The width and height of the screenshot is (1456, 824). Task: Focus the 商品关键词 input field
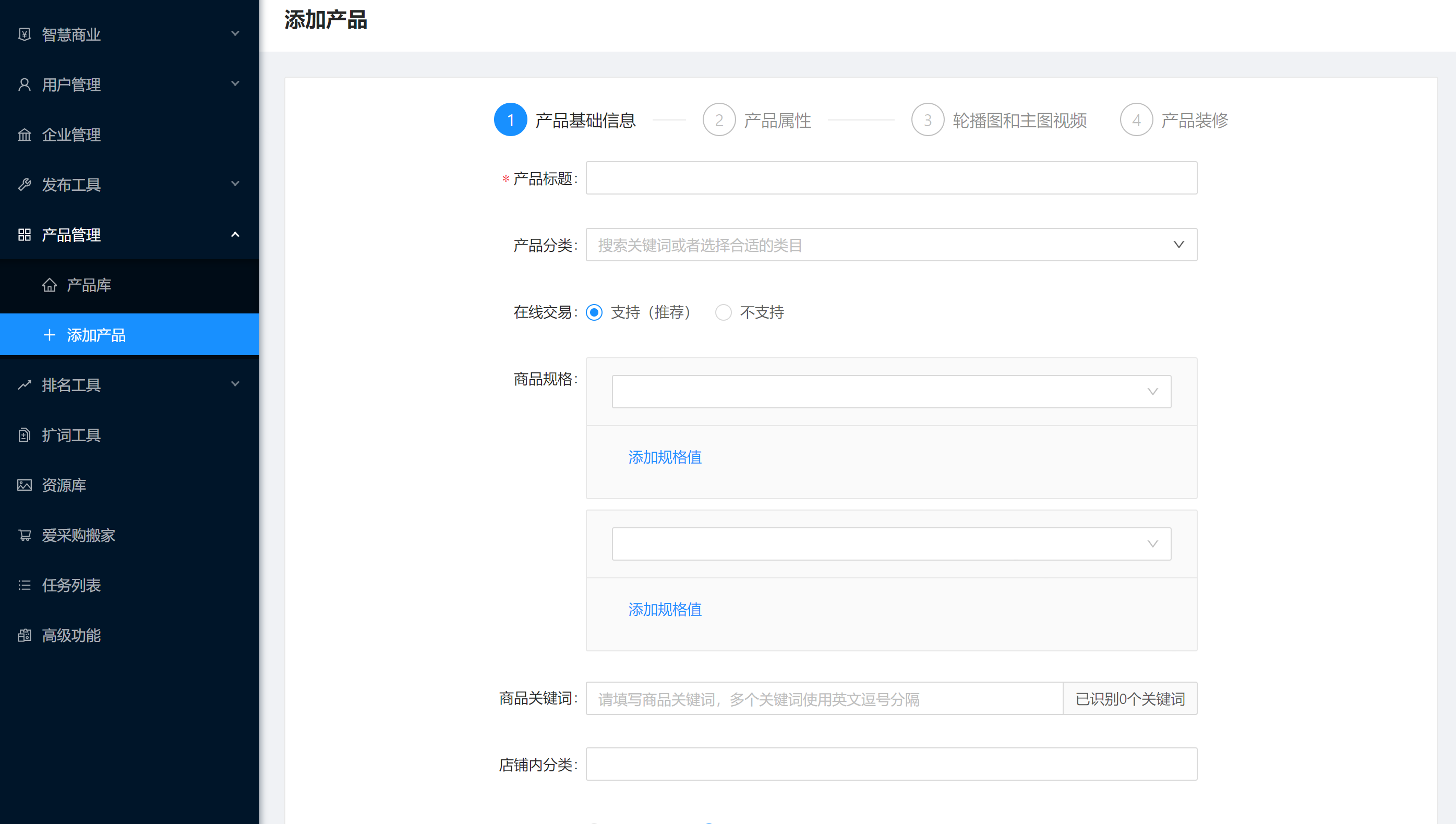tap(825, 699)
